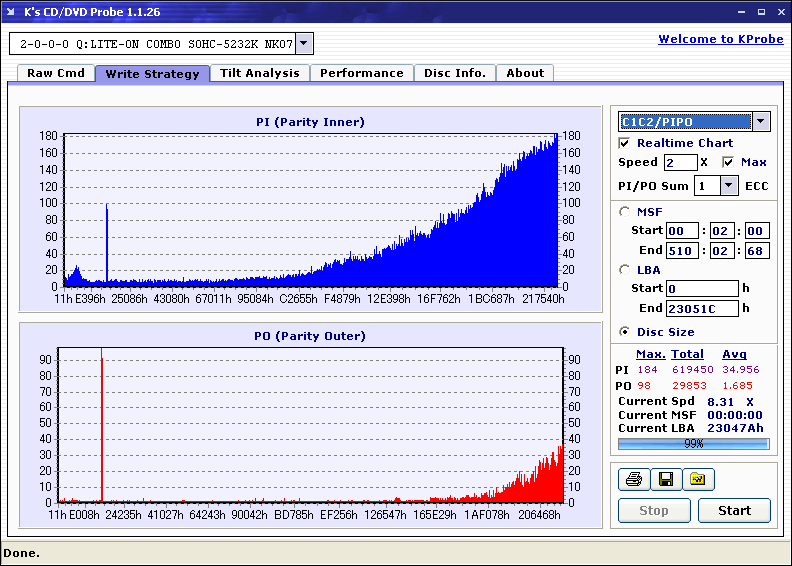Switch to the Raw Cmd tab
Viewport: 792px width, 566px height.
pos(56,73)
